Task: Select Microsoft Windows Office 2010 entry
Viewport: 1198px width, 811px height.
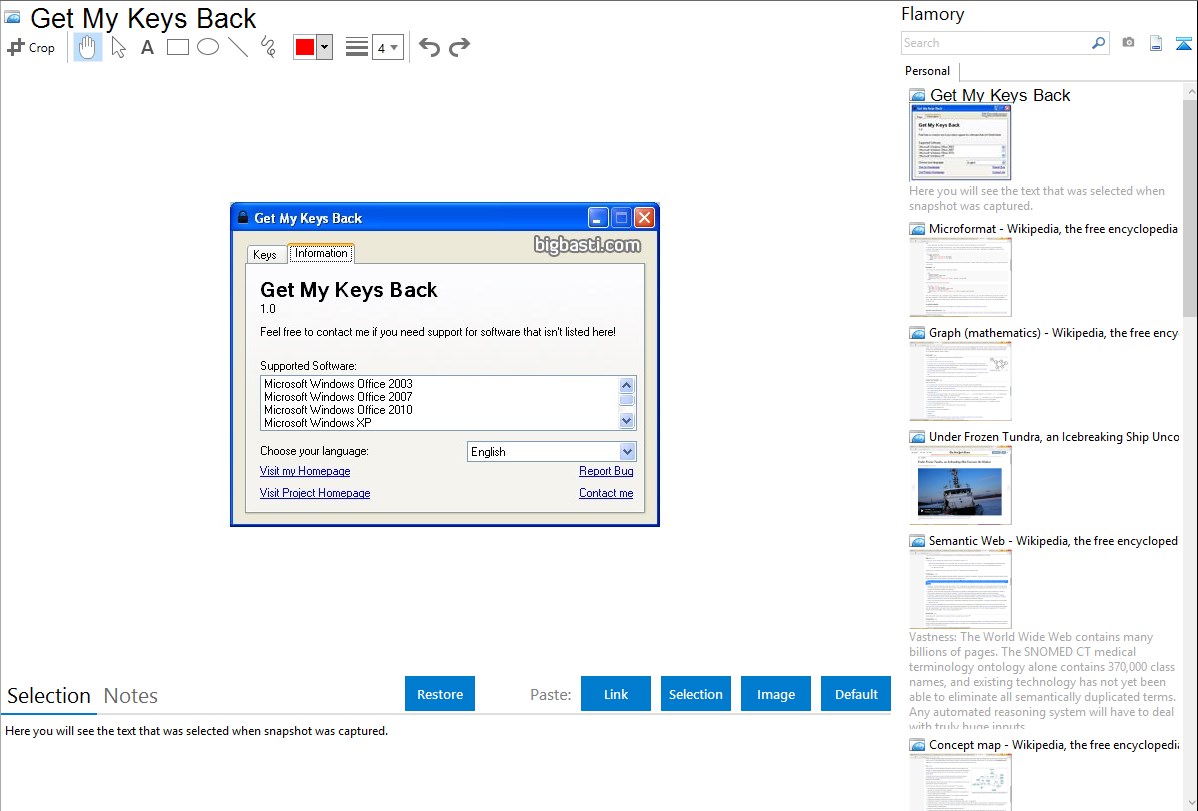Action: 338,410
